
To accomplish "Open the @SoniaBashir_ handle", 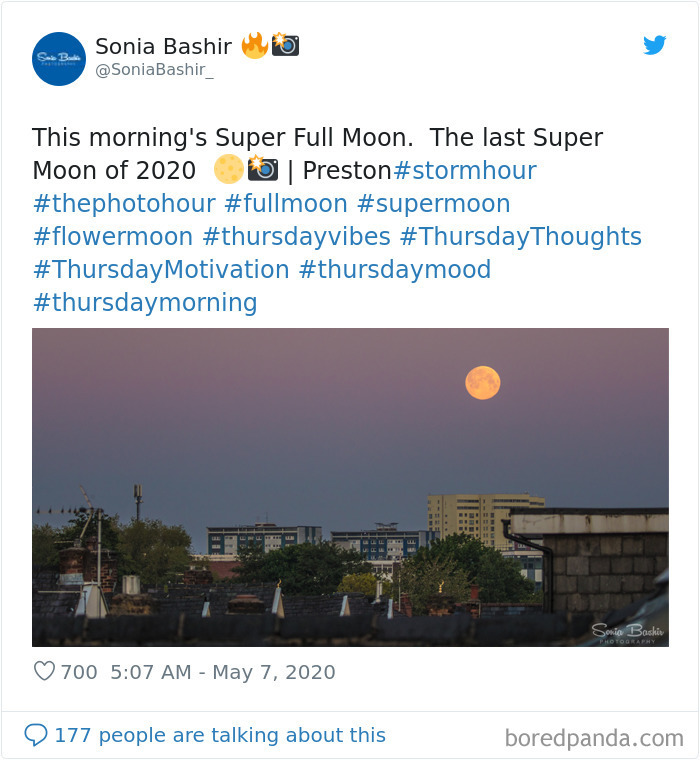I will click(x=154, y=70).
